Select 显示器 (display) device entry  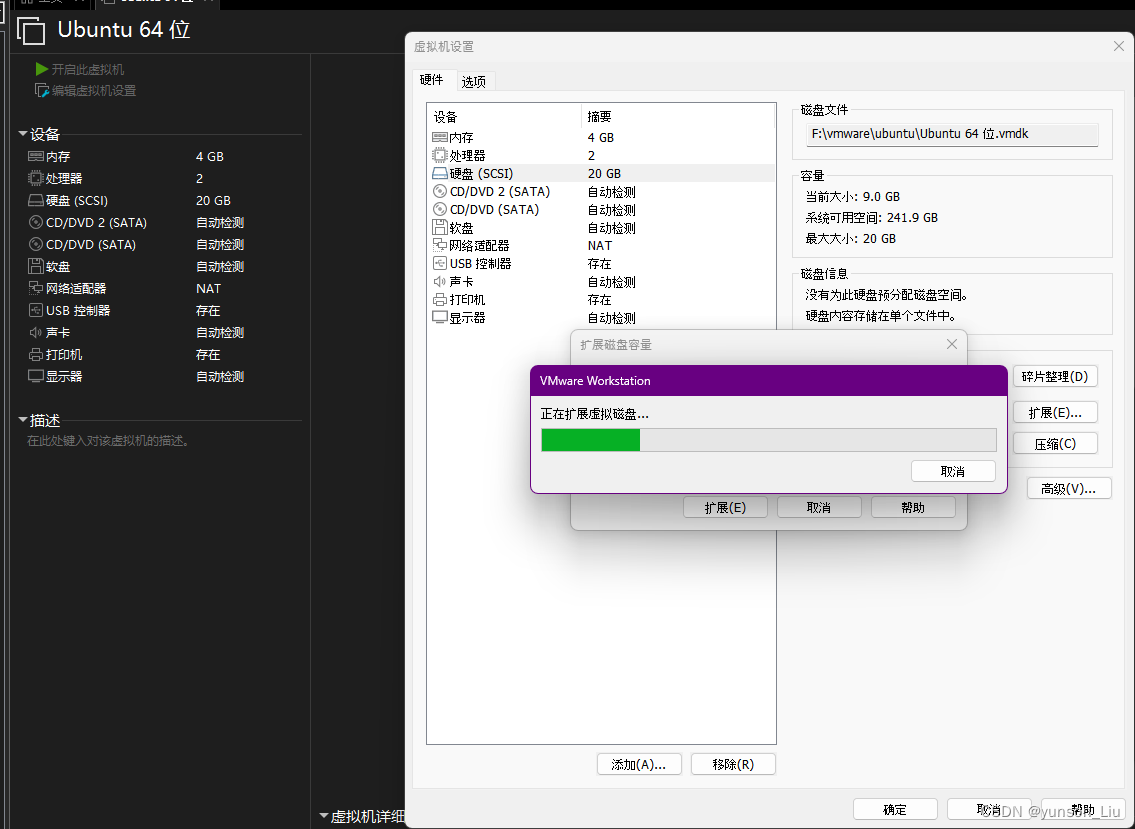470,317
